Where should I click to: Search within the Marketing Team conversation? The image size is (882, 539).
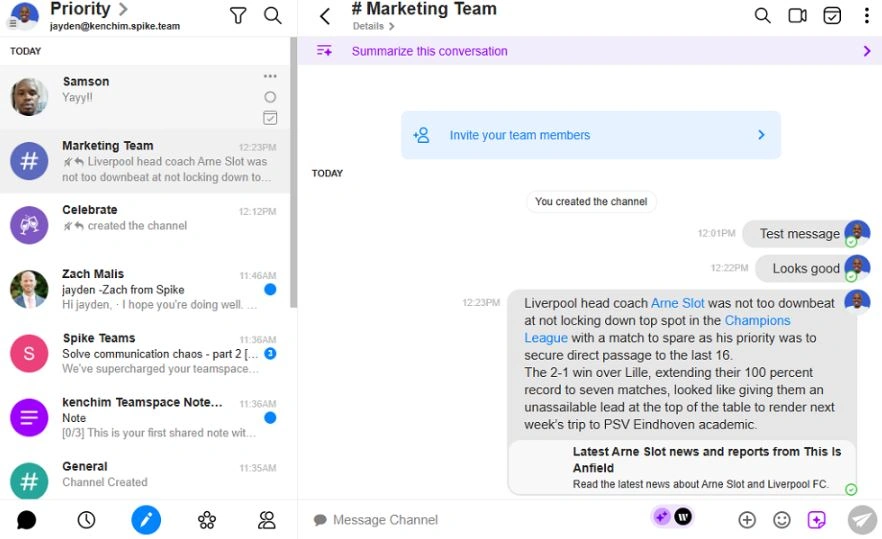click(x=762, y=15)
